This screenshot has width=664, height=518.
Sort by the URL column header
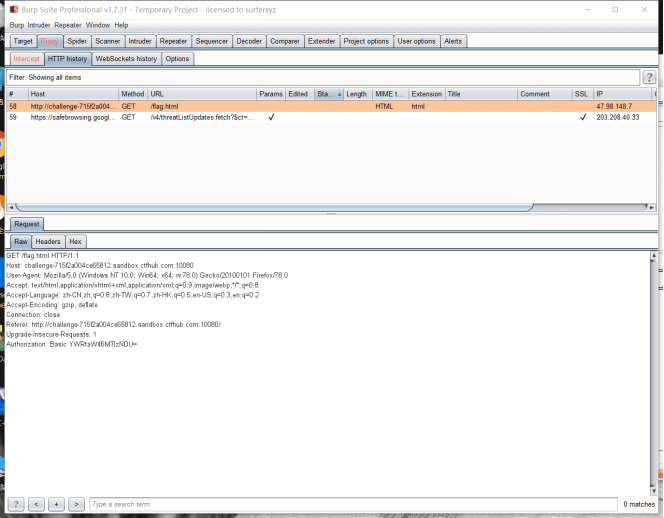202,94
